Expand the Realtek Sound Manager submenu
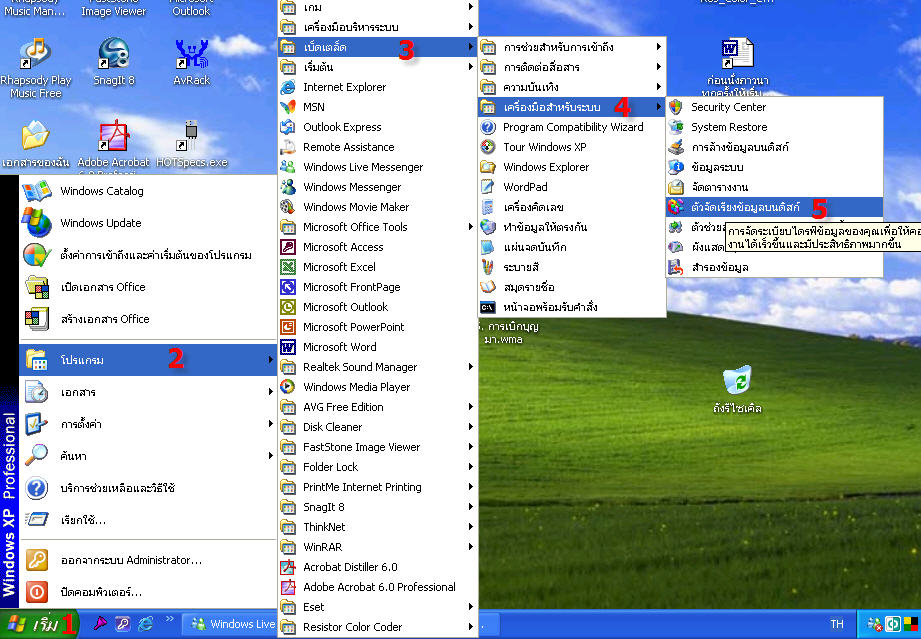Image resolution: width=921 pixels, height=639 pixels. click(x=378, y=366)
